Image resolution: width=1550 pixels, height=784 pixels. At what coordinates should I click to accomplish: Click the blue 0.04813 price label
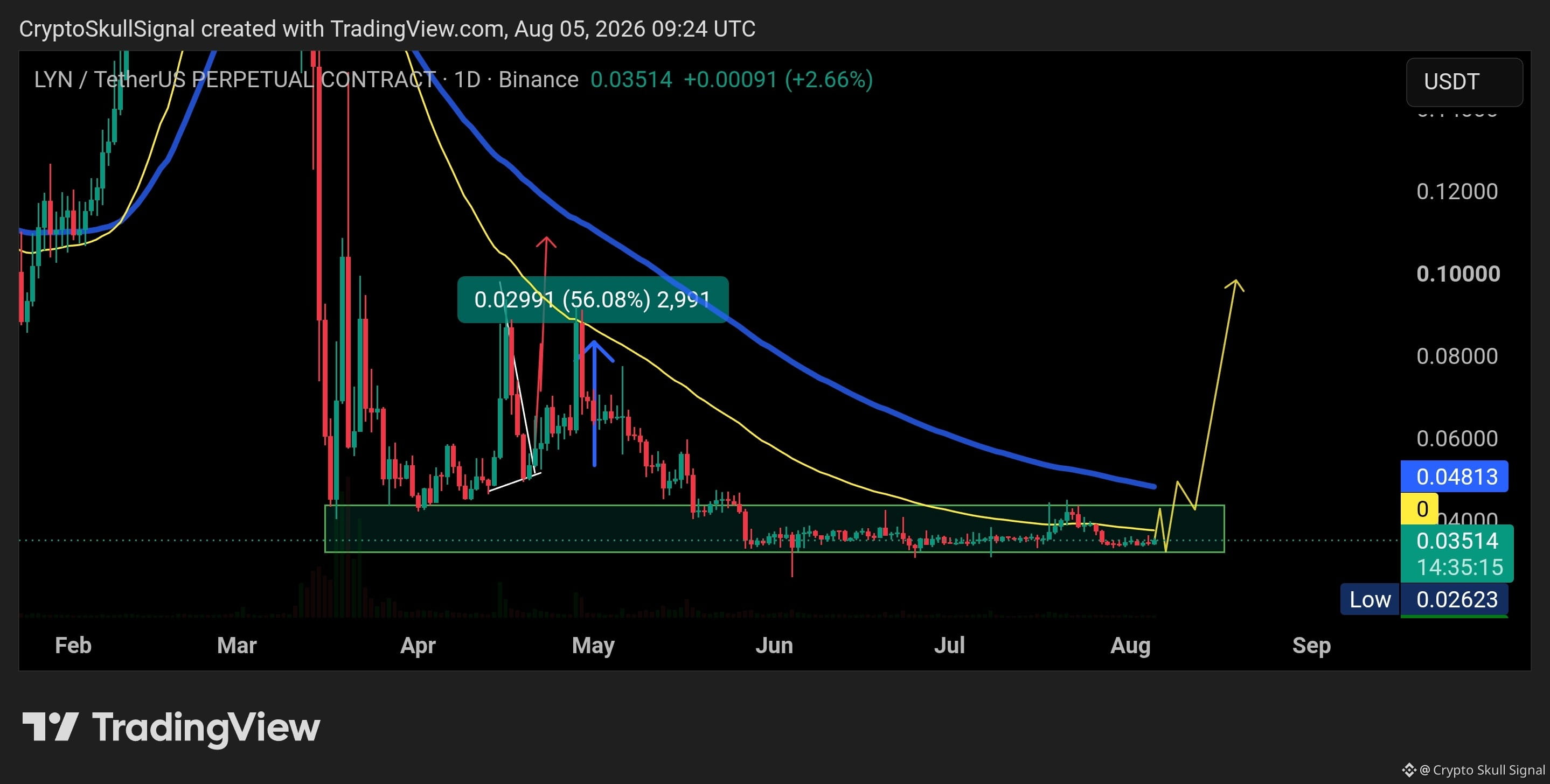coord(1454,477)
